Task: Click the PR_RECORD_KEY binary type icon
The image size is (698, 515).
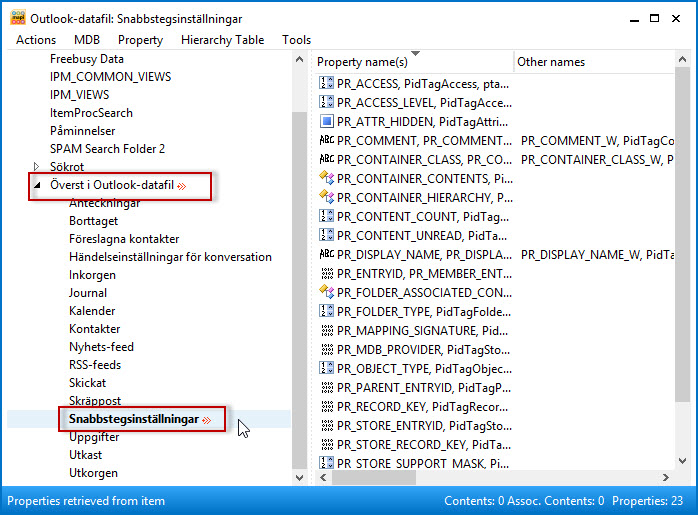Action: [327, 406]
